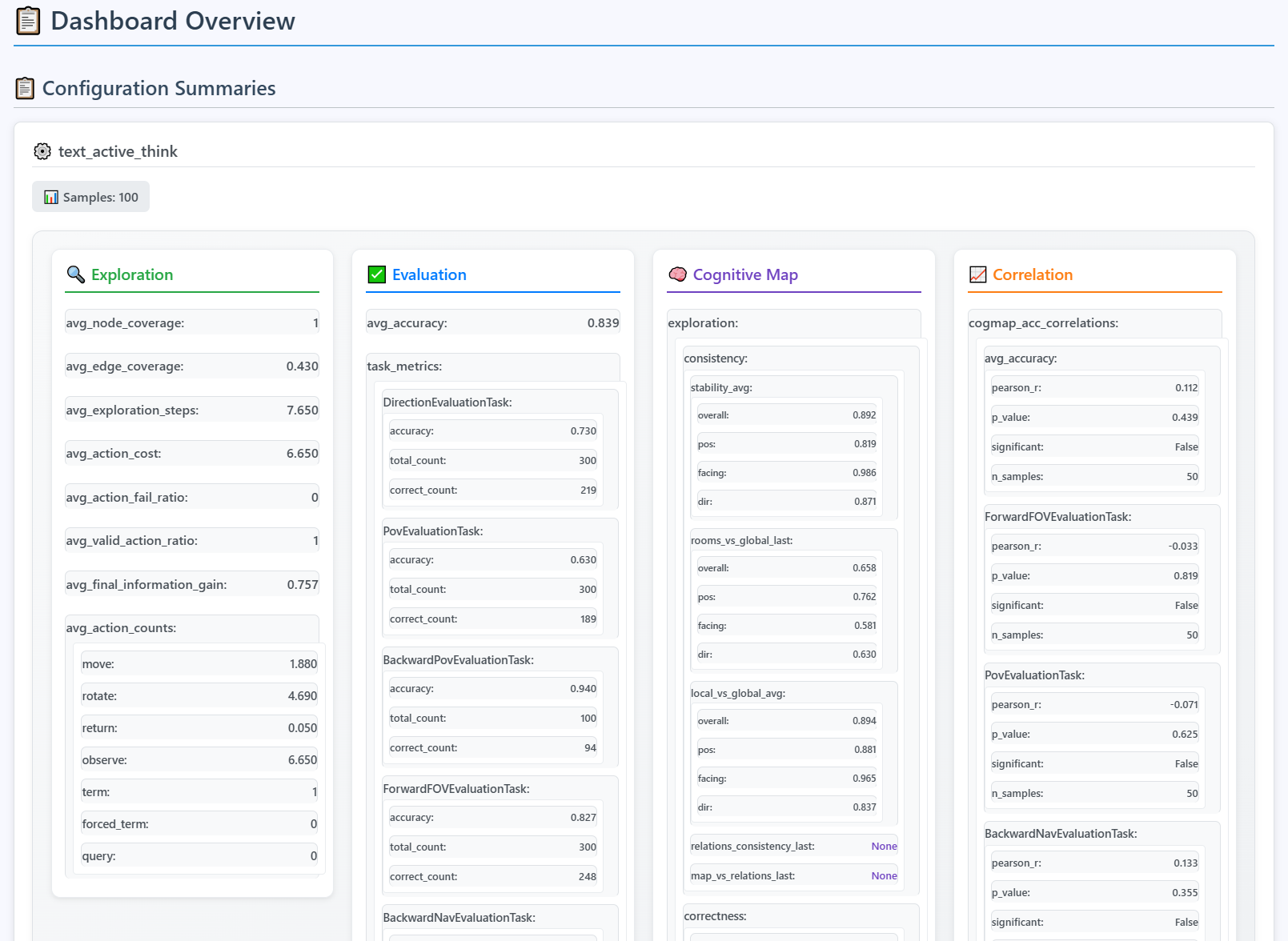The width and height of the screenshot is (1288, 941).
Task: Click the clipboard icon beside Dashboard Overview
Action: pos(28,21)
